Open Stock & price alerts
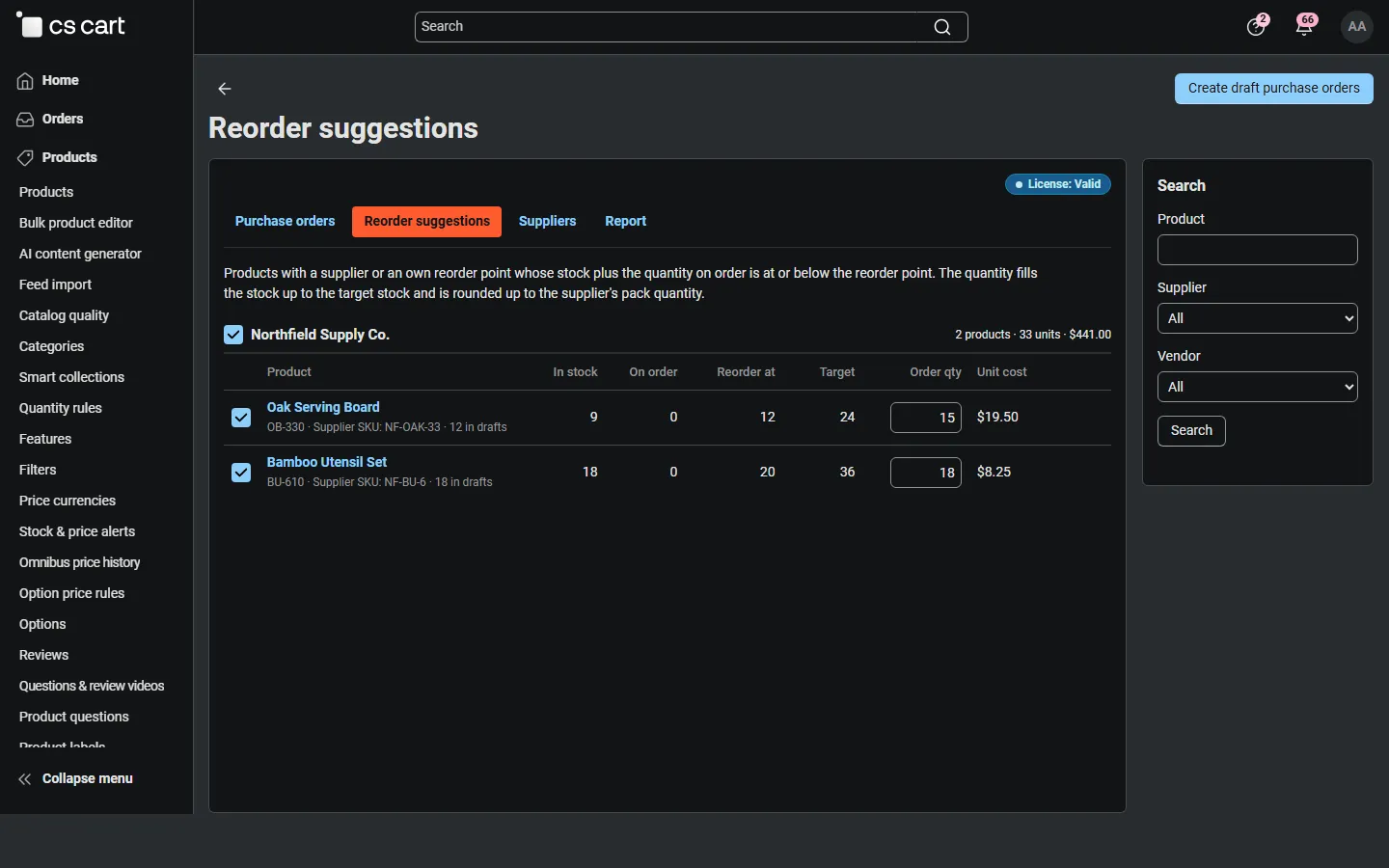Viewport: 1389px width, 868px height. [77, 531]
